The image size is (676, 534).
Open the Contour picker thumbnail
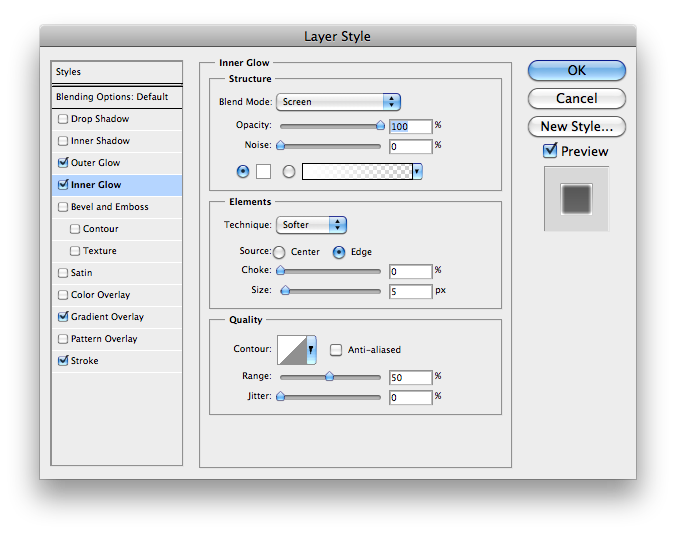tap(292, 350)
